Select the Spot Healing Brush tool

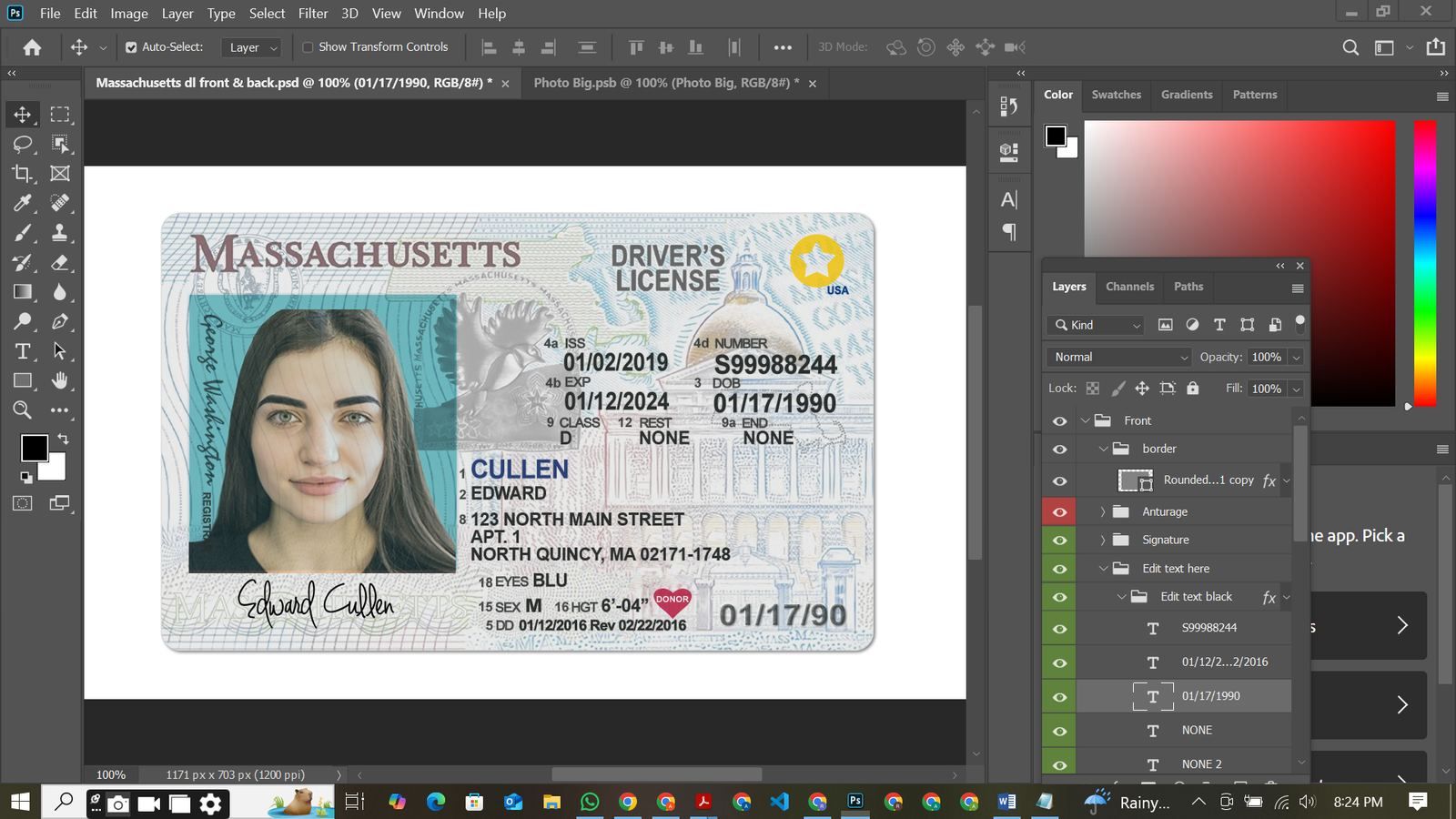pyautogui.click(x=60, y=203)
